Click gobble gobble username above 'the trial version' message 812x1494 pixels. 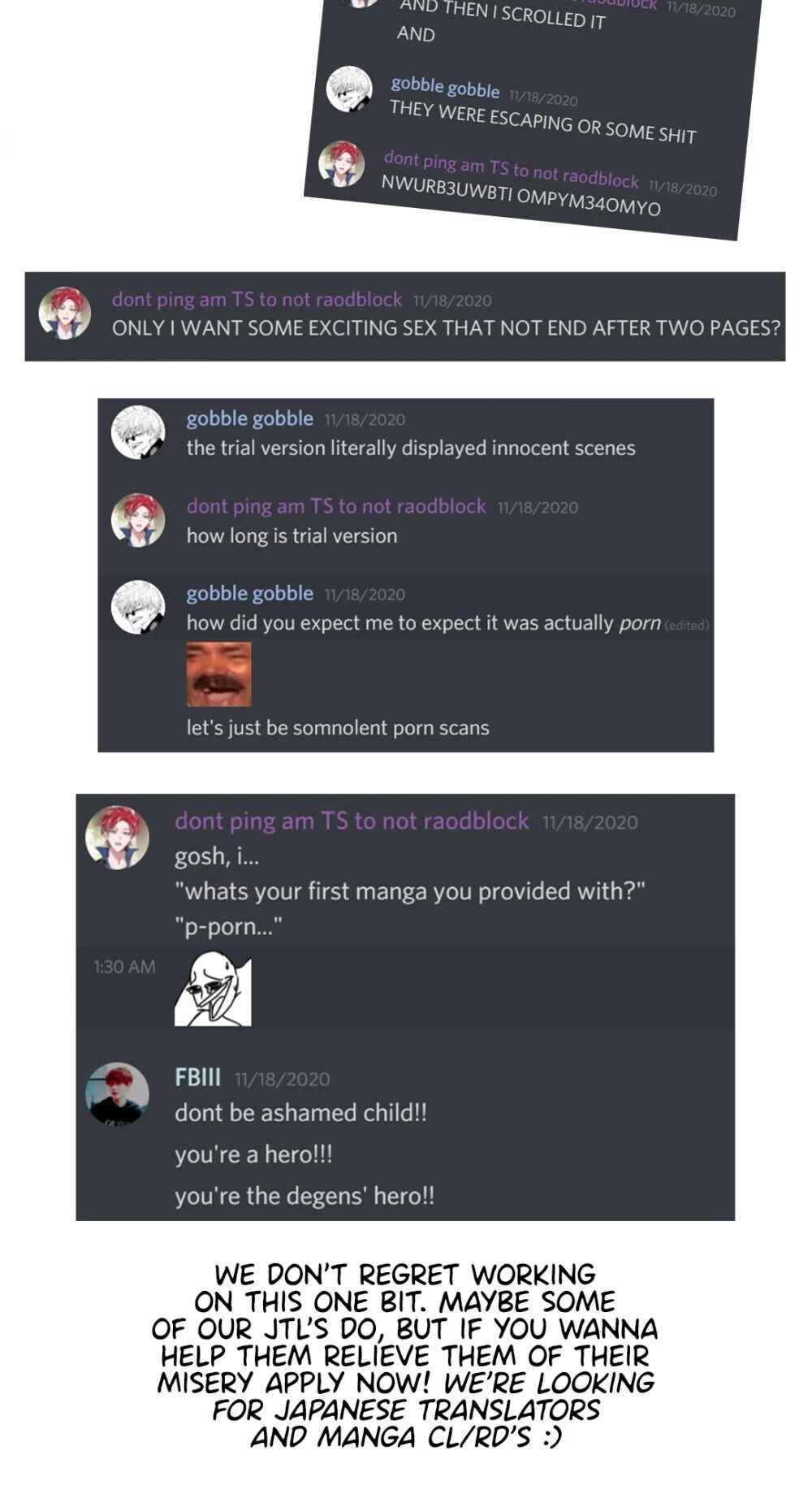coord(250,418)
